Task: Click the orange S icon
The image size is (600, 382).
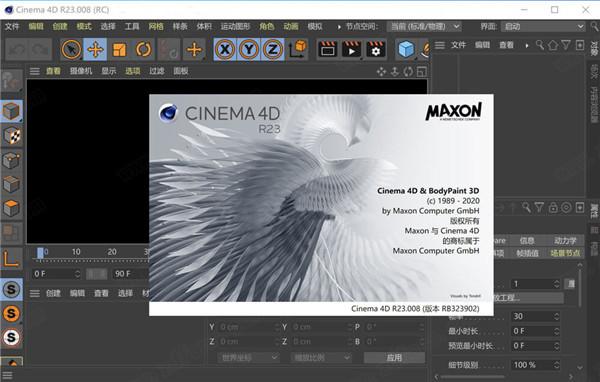Action: coord(11,313)
